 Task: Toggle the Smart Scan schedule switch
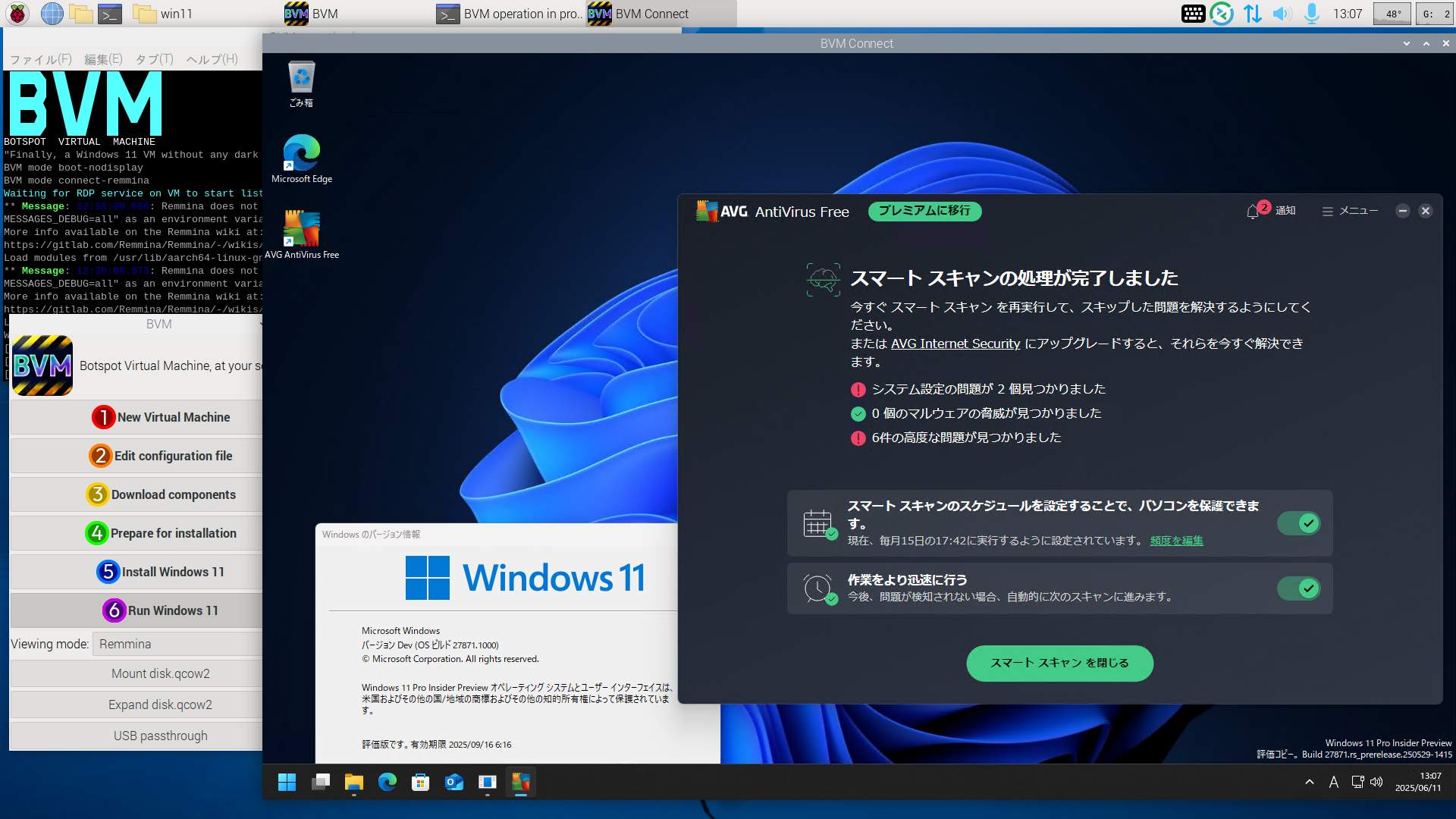click(1299, 523)
